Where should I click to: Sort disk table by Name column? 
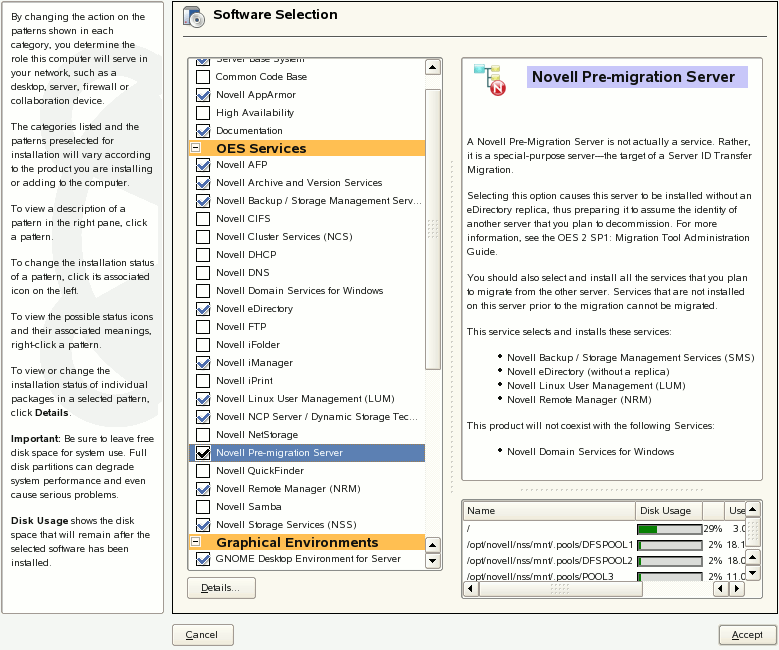(549, 510)
